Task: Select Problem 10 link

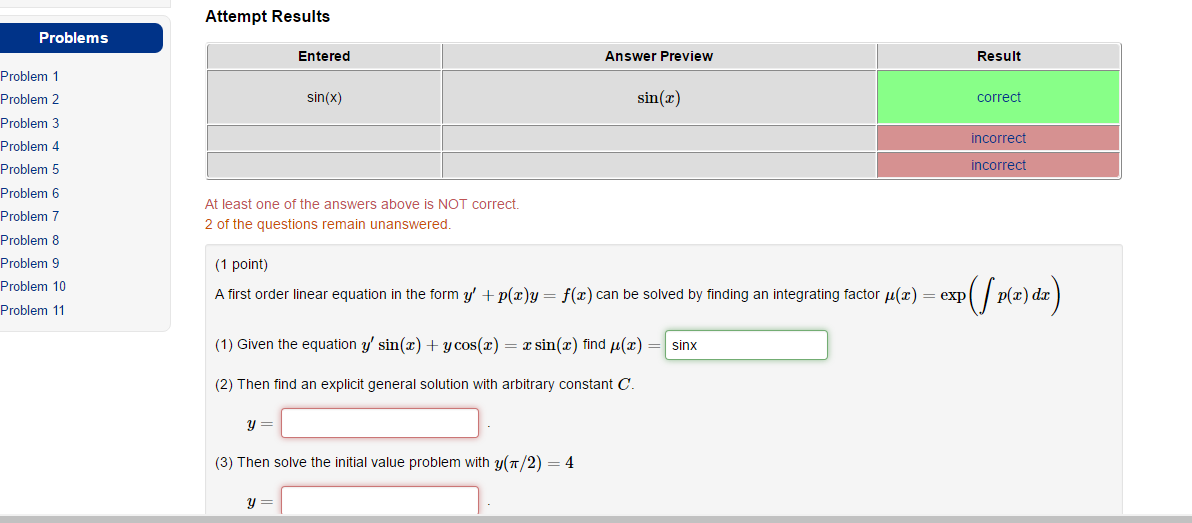Action: coord(33,286)
